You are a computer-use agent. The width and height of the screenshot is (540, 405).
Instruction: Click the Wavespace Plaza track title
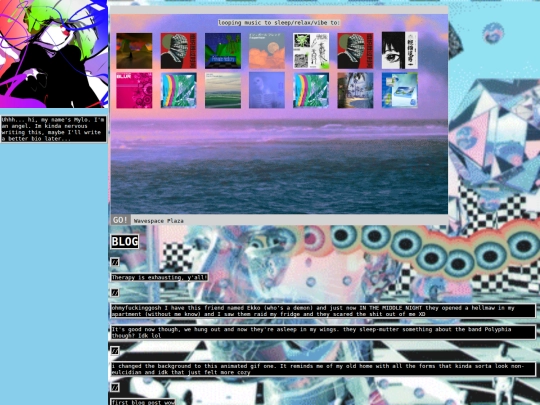click(x=158, y=221)
